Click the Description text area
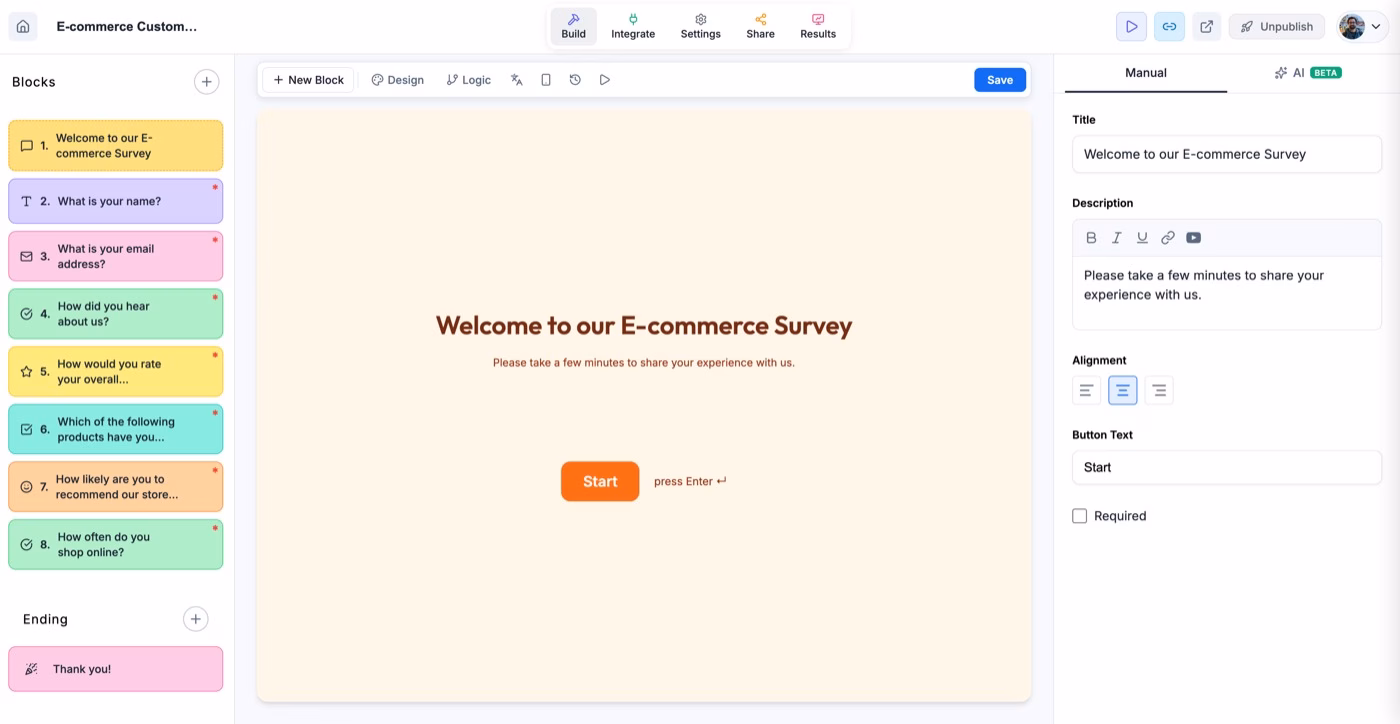The width and height of the screenshot is (1400, 724). pyautogui.click(x=1227, y=292)
